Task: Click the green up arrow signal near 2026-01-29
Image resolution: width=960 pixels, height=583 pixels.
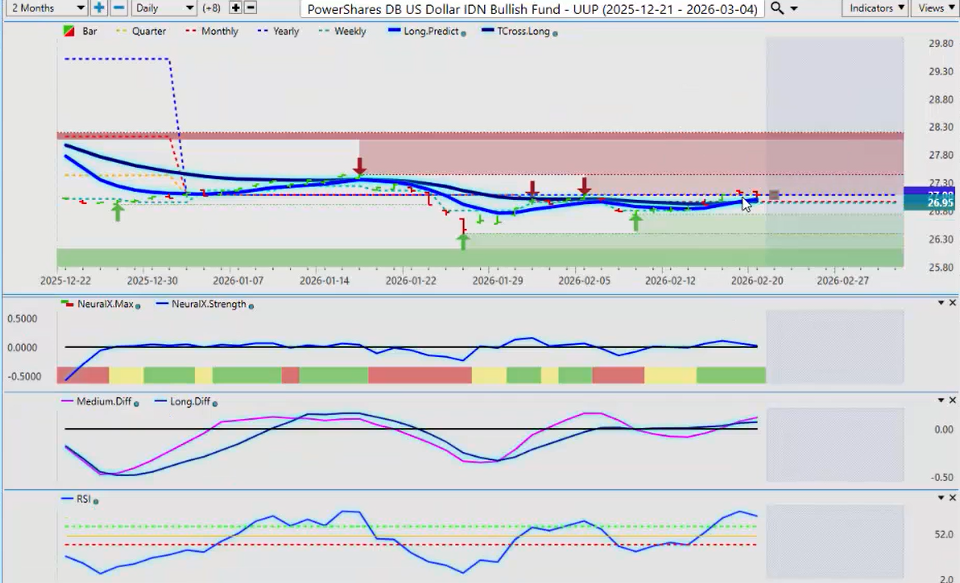Action: (x=463, y=240)
